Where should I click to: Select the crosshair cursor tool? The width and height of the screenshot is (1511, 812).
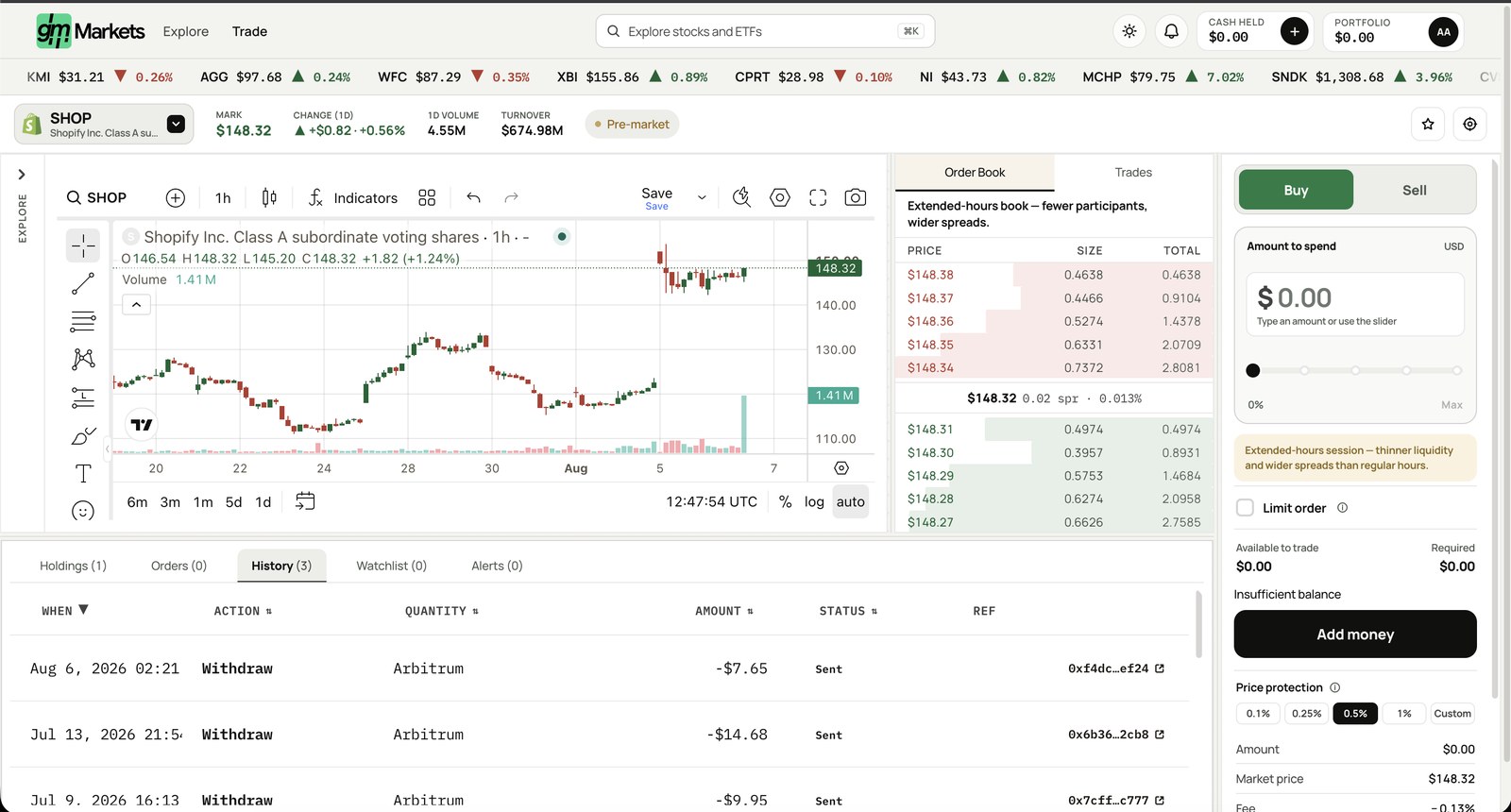[83, 245]
